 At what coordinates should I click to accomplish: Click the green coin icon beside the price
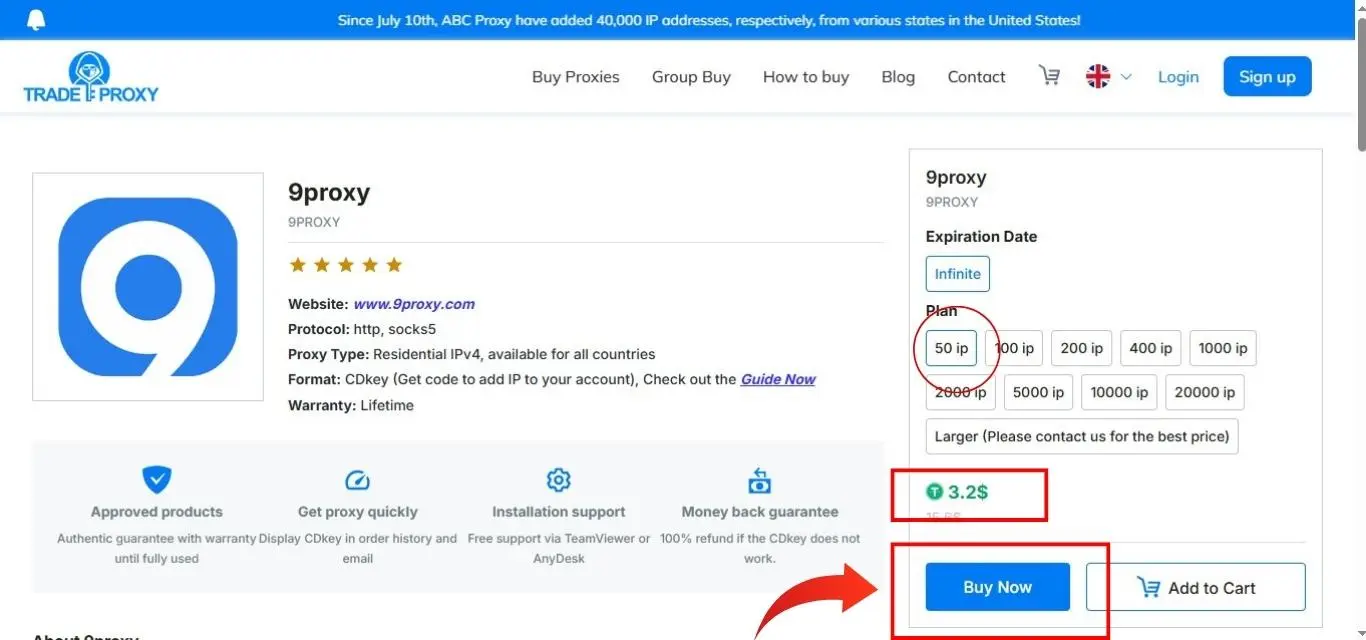pyautogui.click(x=934, y=491)
